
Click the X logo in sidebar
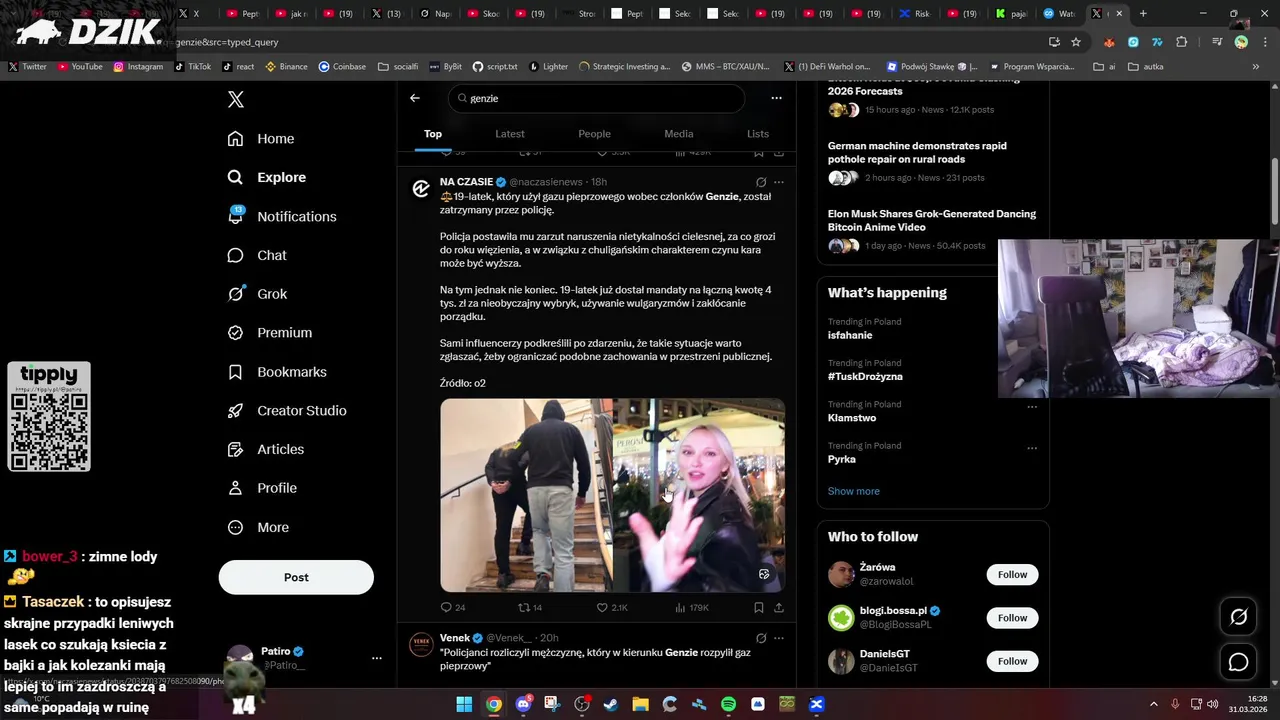point(235,99)
